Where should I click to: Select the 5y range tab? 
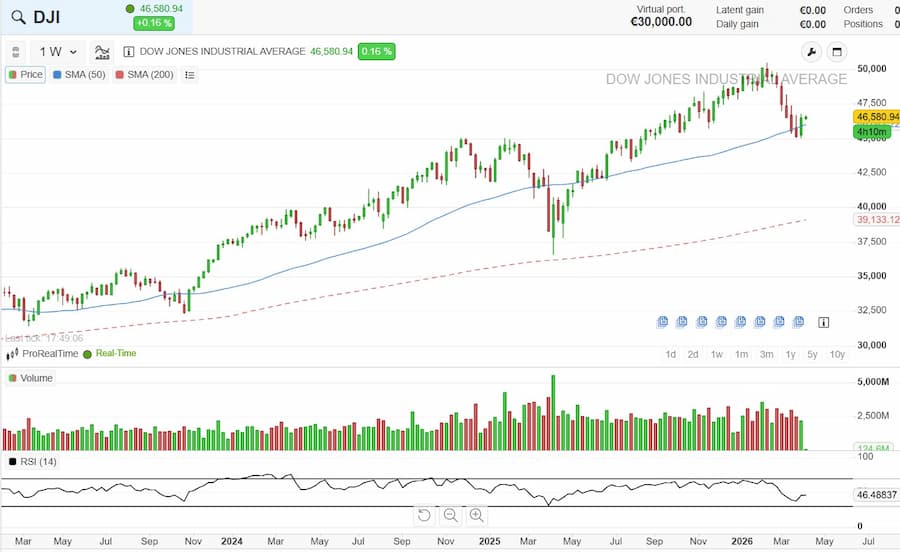point(812,355)
